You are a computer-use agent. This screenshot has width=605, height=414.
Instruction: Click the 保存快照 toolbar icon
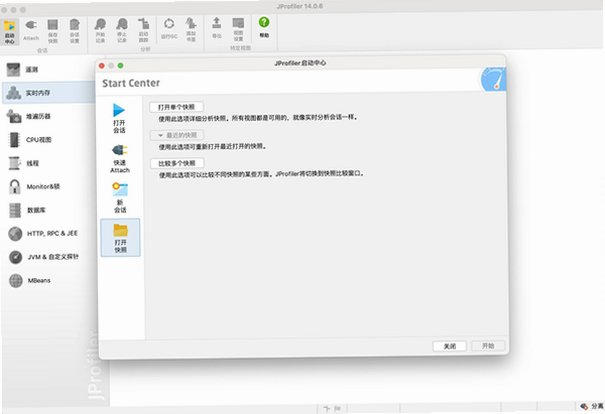53,31
